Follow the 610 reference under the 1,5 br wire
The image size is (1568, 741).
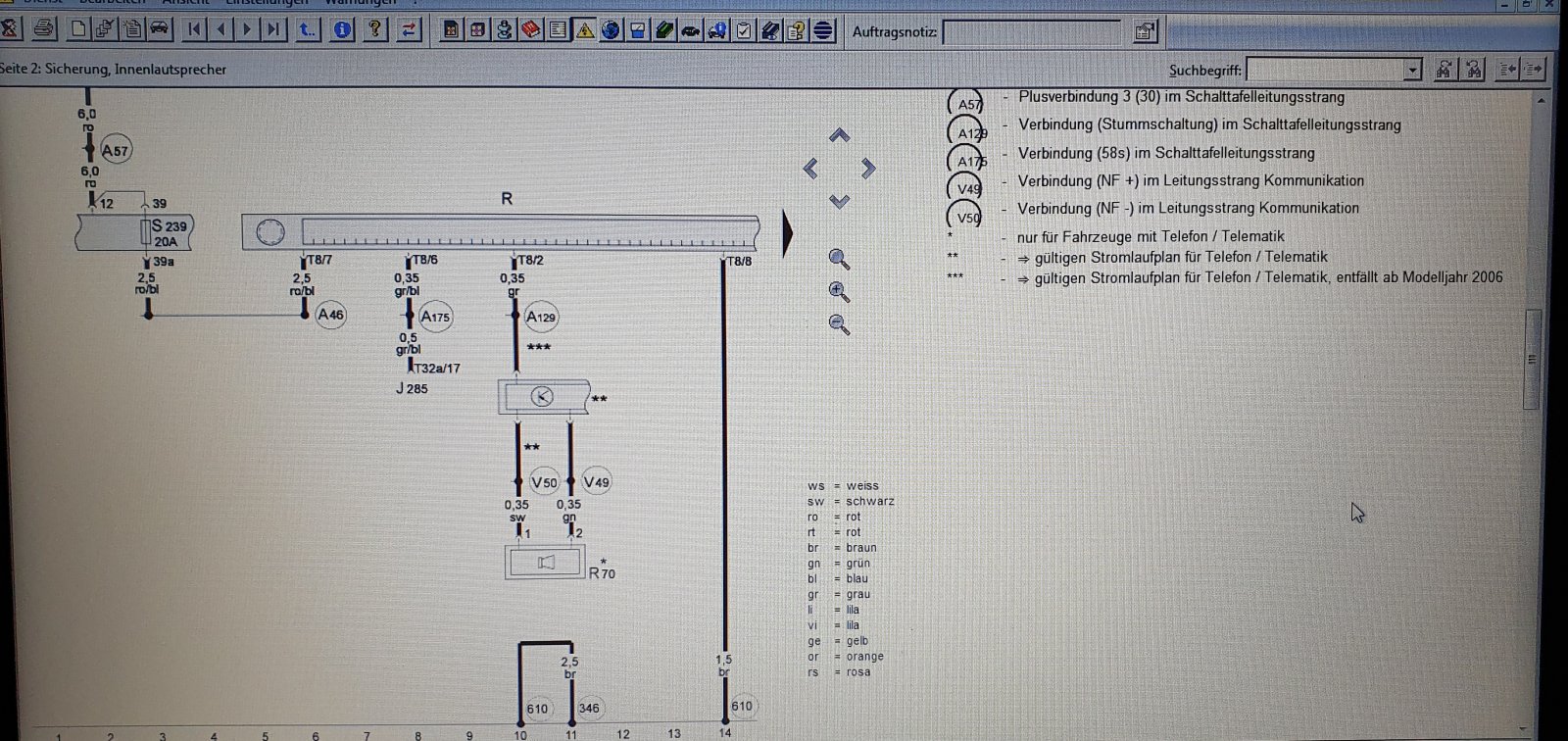742,706
